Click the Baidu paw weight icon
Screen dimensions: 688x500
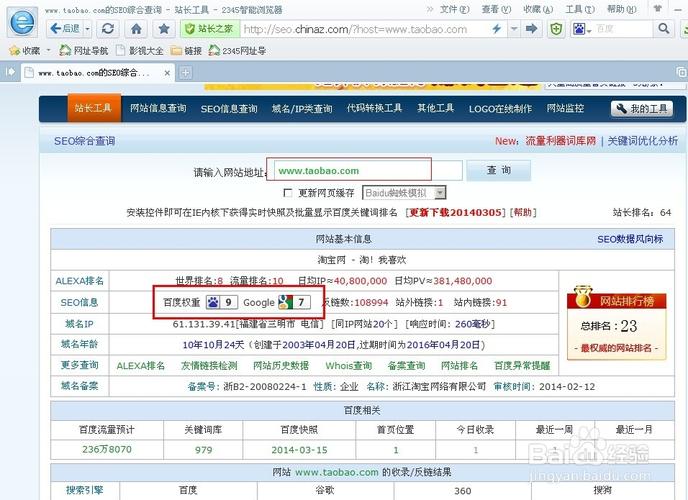click(213, 302)
